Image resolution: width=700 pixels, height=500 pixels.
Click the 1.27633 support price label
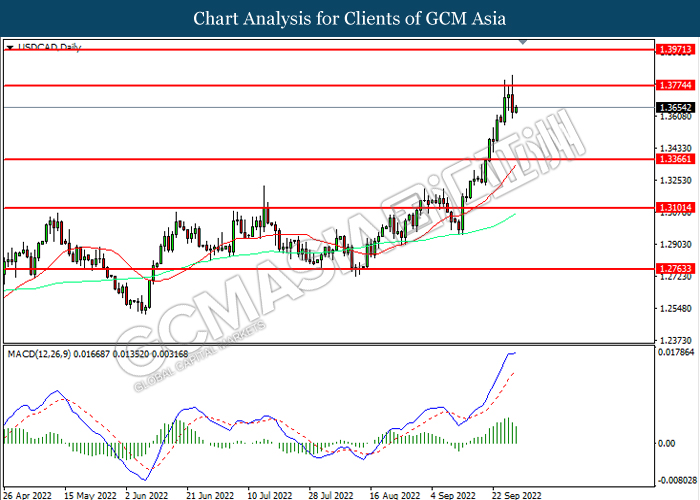tap(675, 269)
